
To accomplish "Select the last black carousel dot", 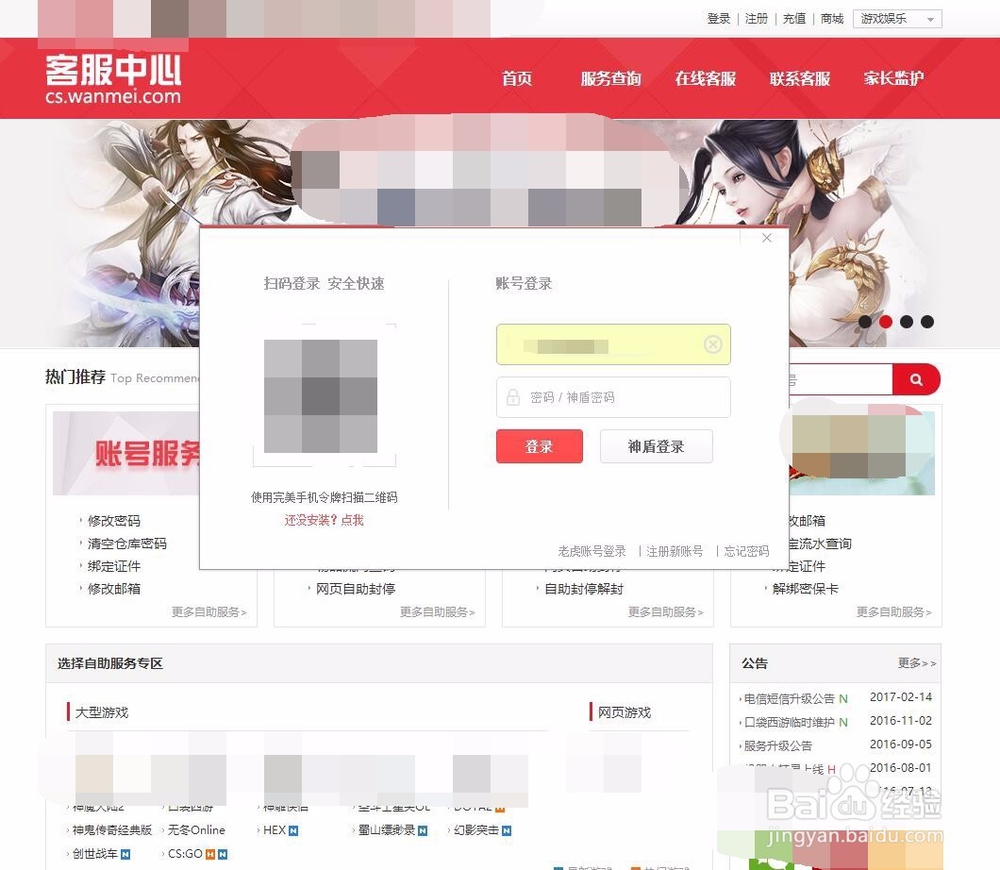I will coord(926,321).
